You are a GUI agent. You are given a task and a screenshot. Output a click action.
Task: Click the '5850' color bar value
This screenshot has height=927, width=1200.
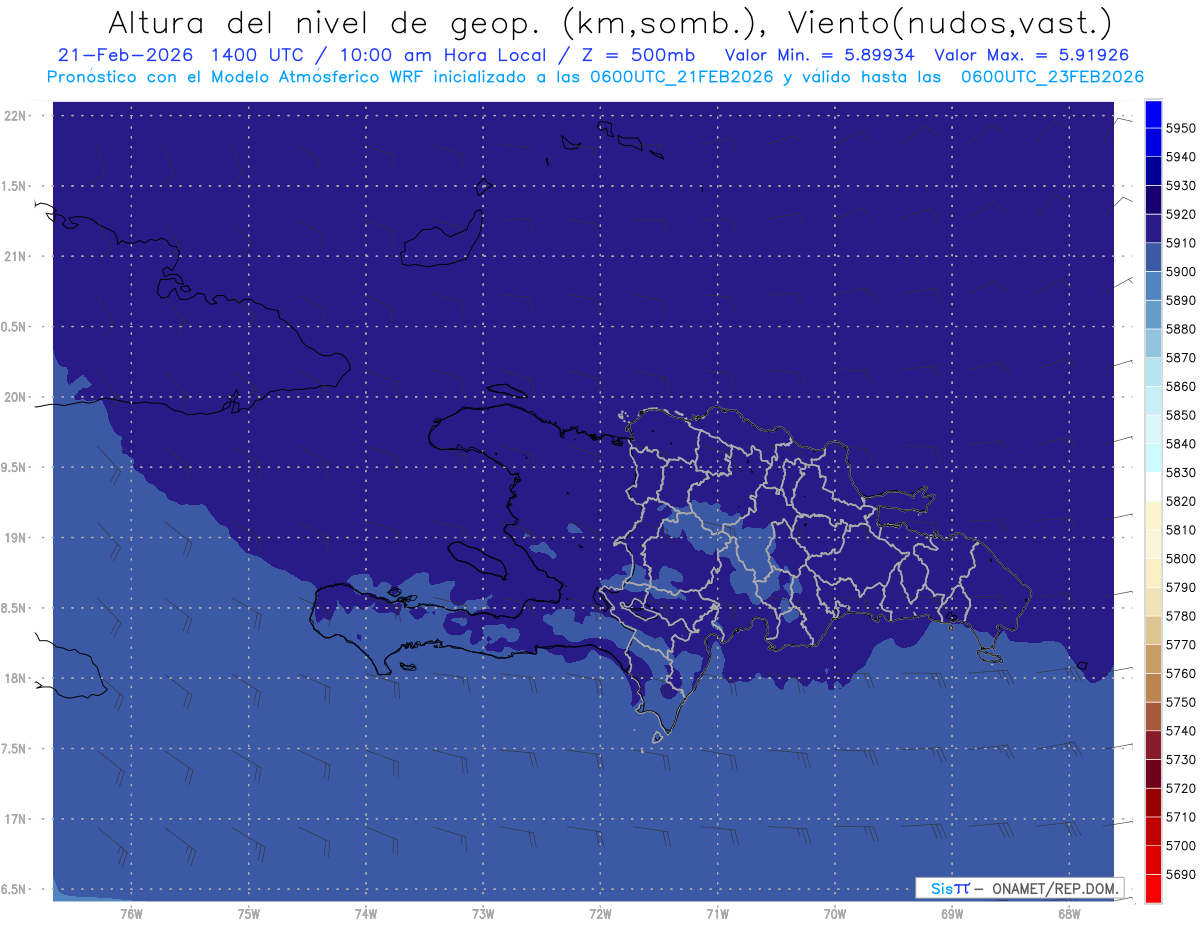point(1181,415)
